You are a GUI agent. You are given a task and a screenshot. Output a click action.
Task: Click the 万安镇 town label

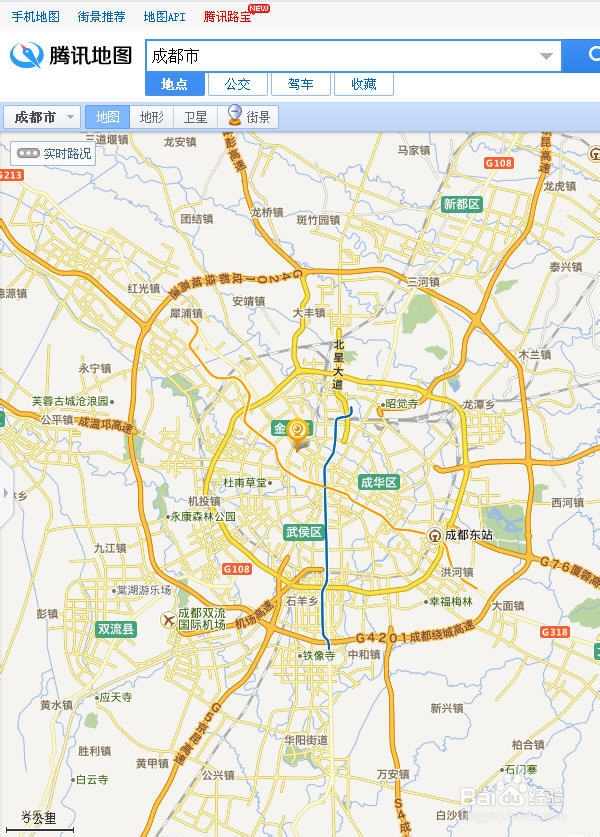[393, 775]
